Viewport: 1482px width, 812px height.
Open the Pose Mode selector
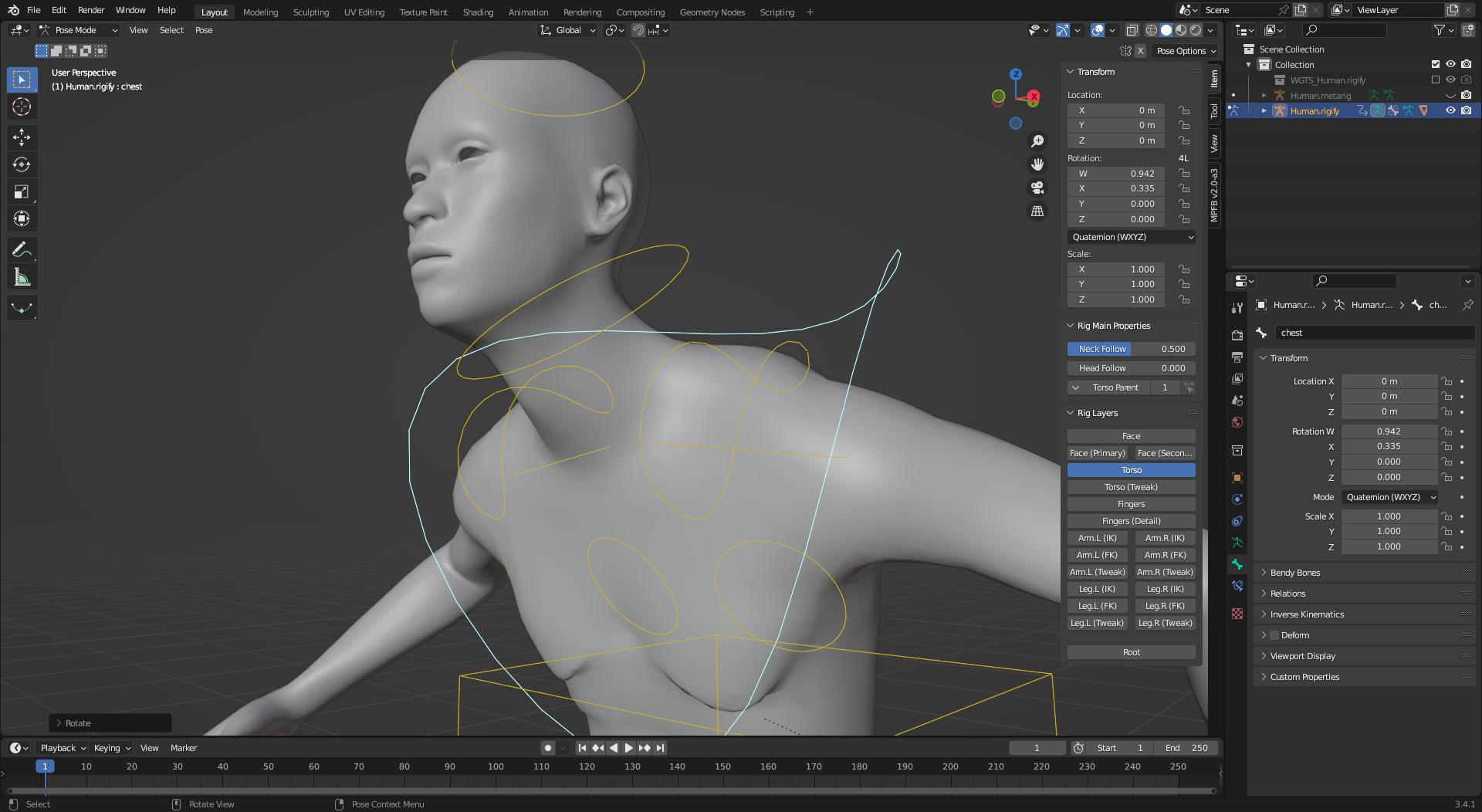point(77,30)
